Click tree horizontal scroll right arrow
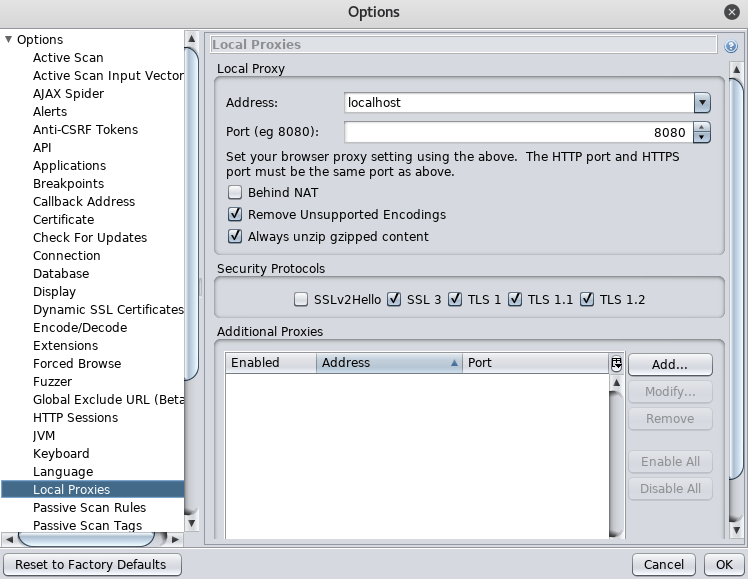Screen dimensions: 748x579 [175, 539]
